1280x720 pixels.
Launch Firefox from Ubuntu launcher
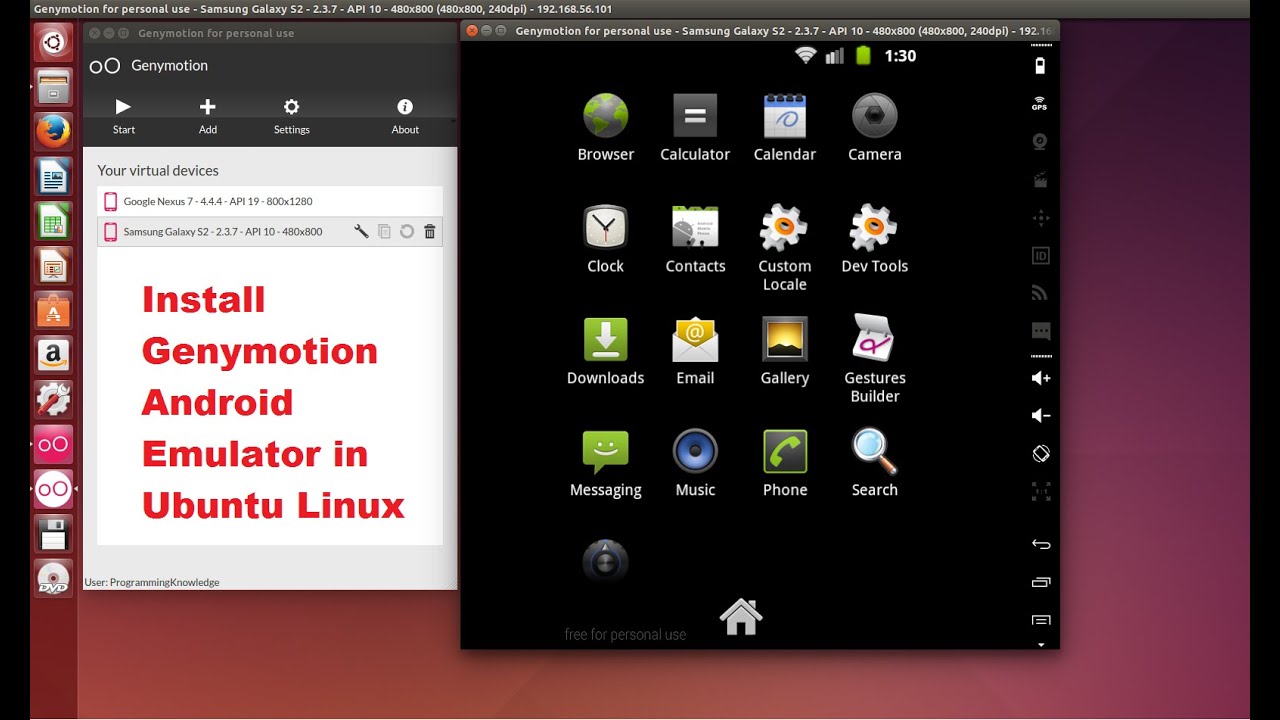(x=53, y=131)
